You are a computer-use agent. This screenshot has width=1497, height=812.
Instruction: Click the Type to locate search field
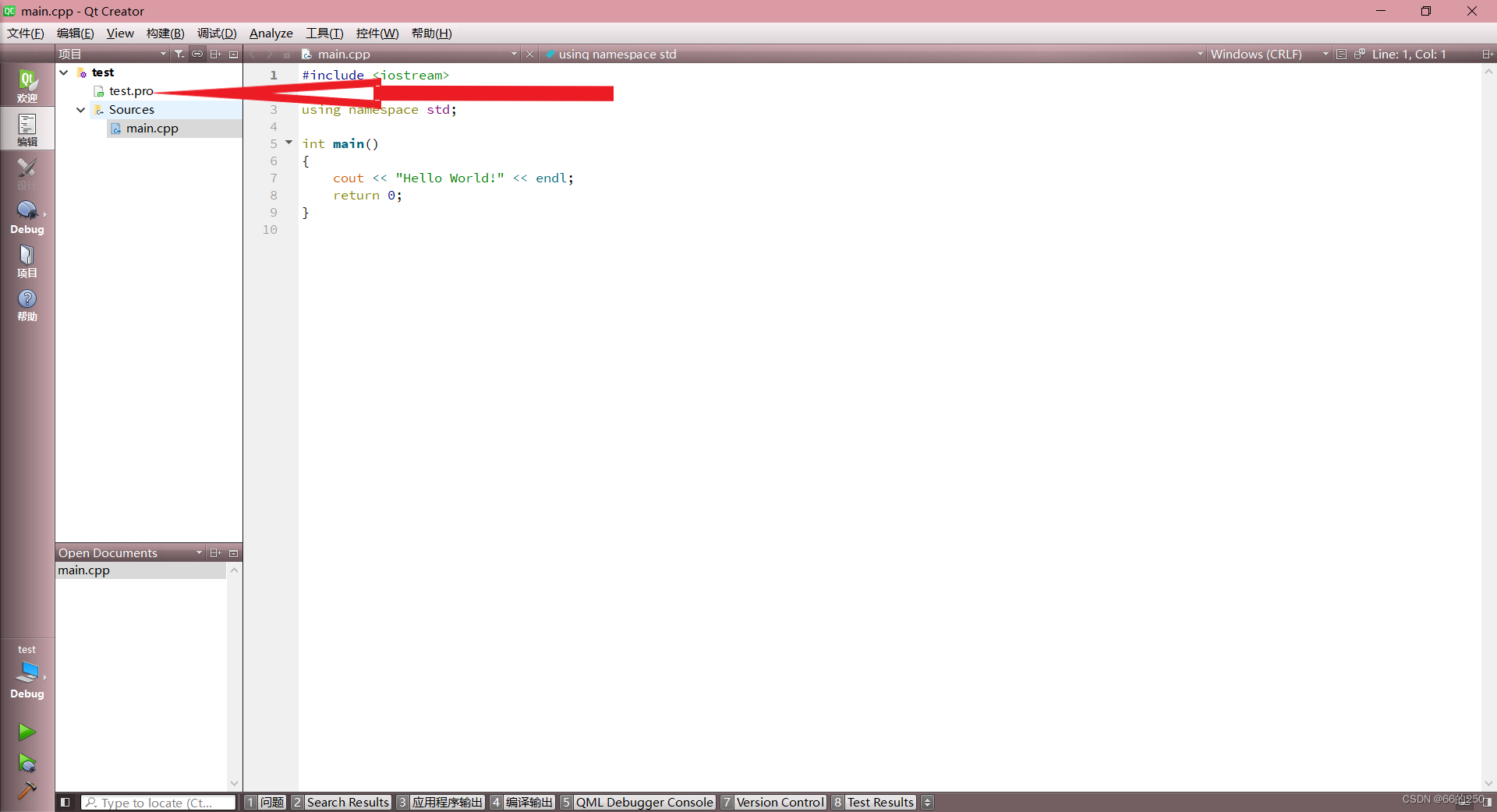coord(158,802)
